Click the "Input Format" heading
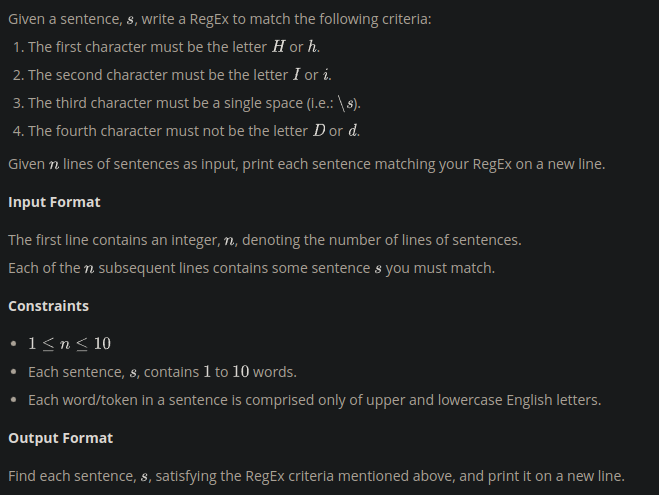This screenshot has height=495, width=659. pos(54,202)
